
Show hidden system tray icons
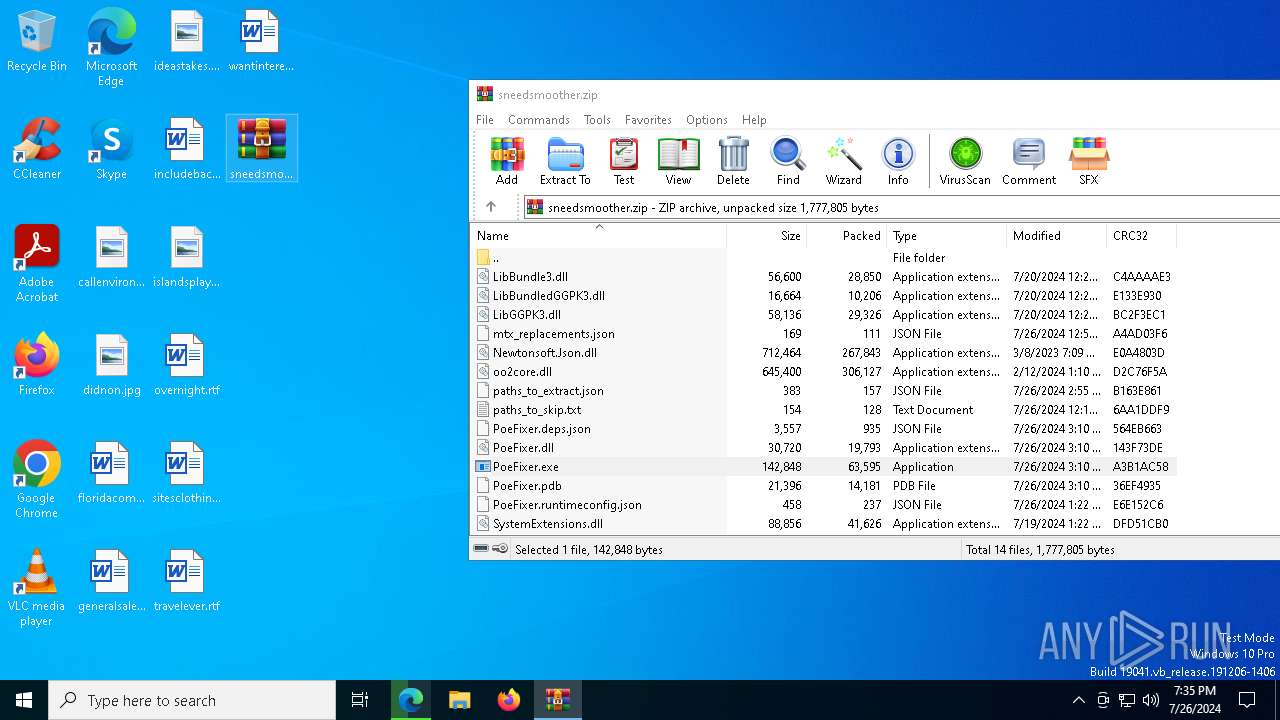tap(1078, 700)
